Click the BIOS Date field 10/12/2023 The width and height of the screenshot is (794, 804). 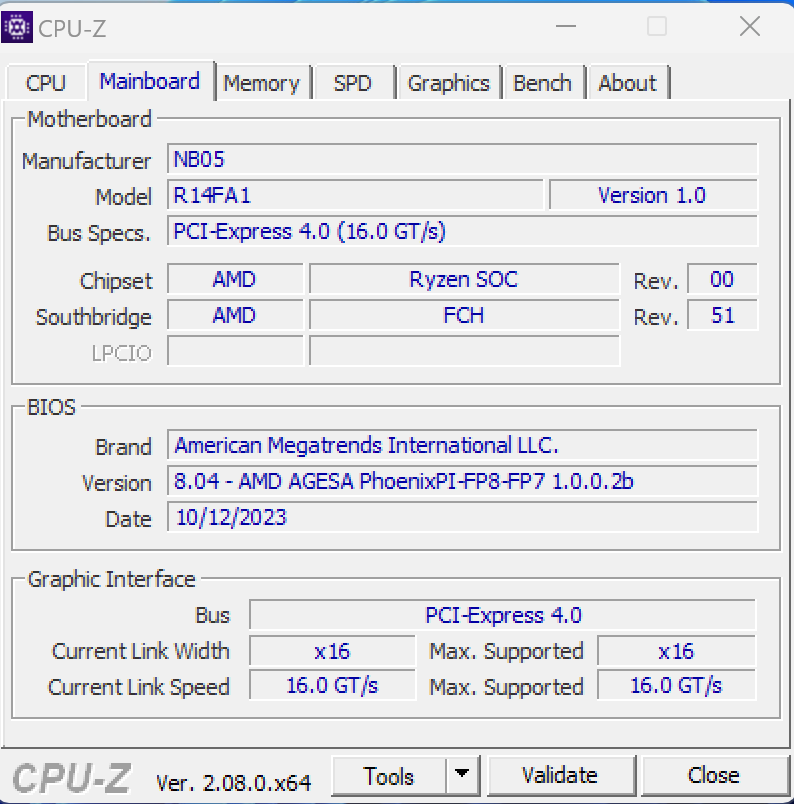[462, 518]
